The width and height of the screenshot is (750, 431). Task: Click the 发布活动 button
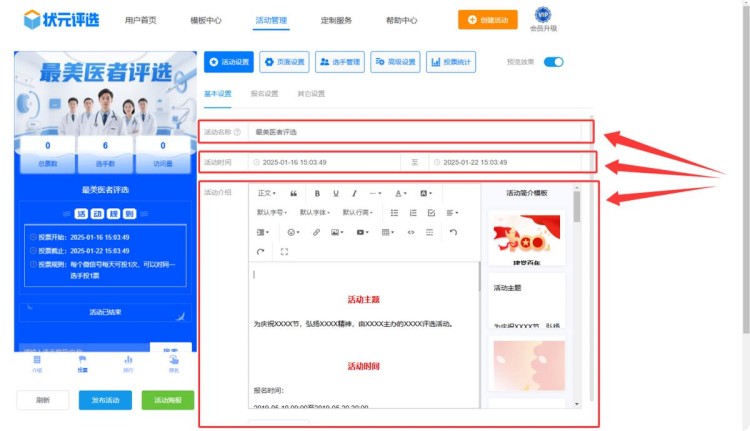click(105, 400)
